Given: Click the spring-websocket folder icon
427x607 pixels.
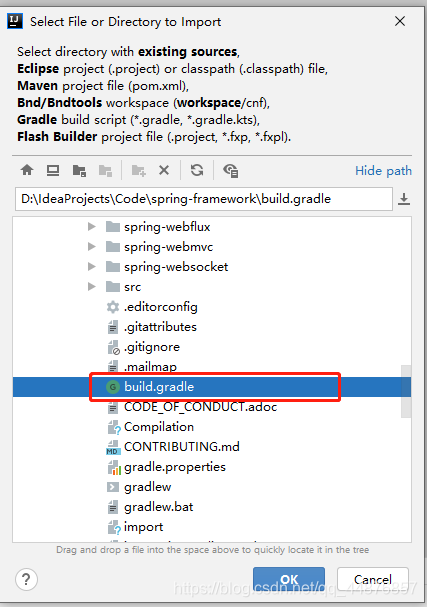Looking at the screenshot, I should point(113,266).
